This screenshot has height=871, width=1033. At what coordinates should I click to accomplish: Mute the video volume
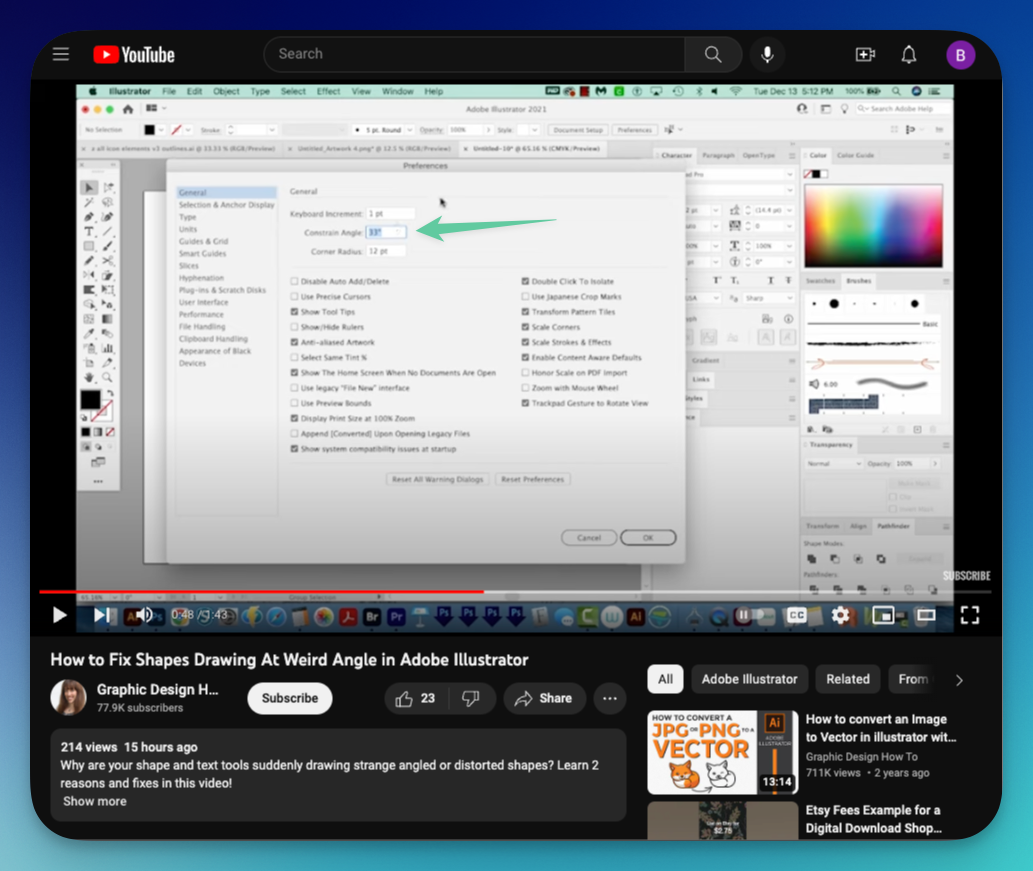144,615
